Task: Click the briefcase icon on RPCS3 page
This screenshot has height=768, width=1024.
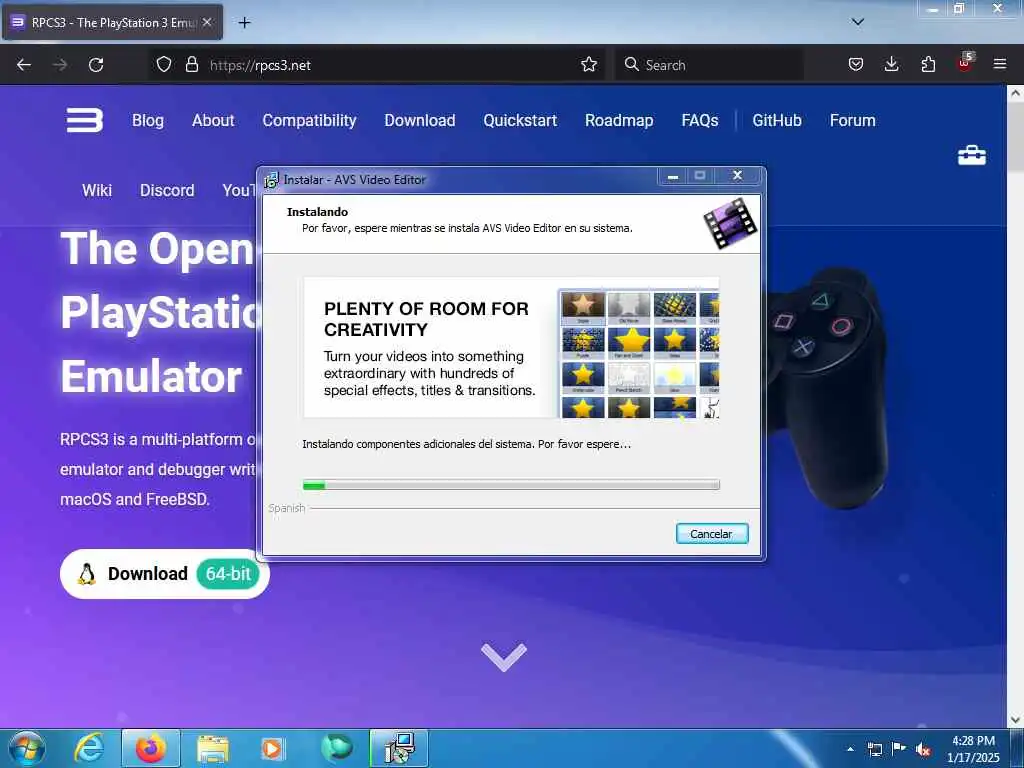Action: [972, 155]
